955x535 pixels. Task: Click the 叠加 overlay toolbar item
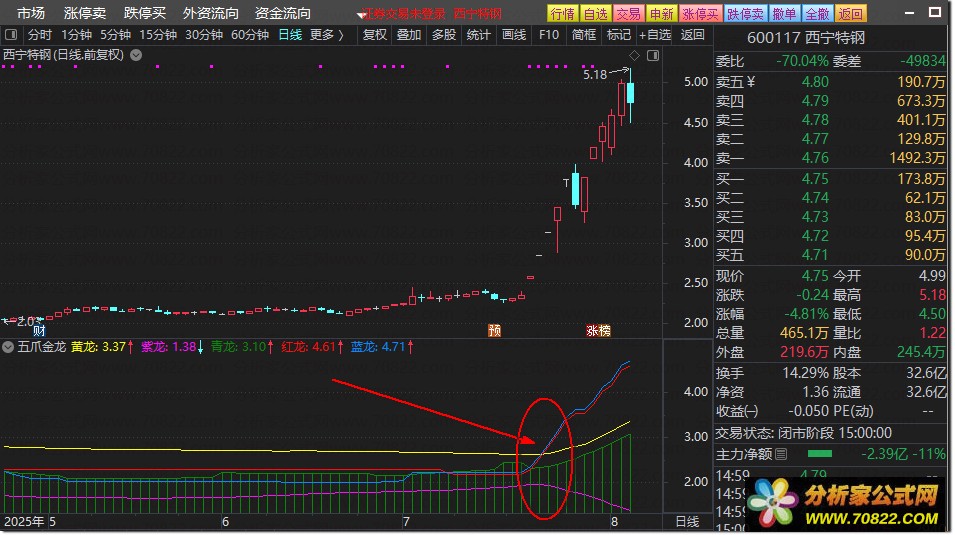[409, 35]
